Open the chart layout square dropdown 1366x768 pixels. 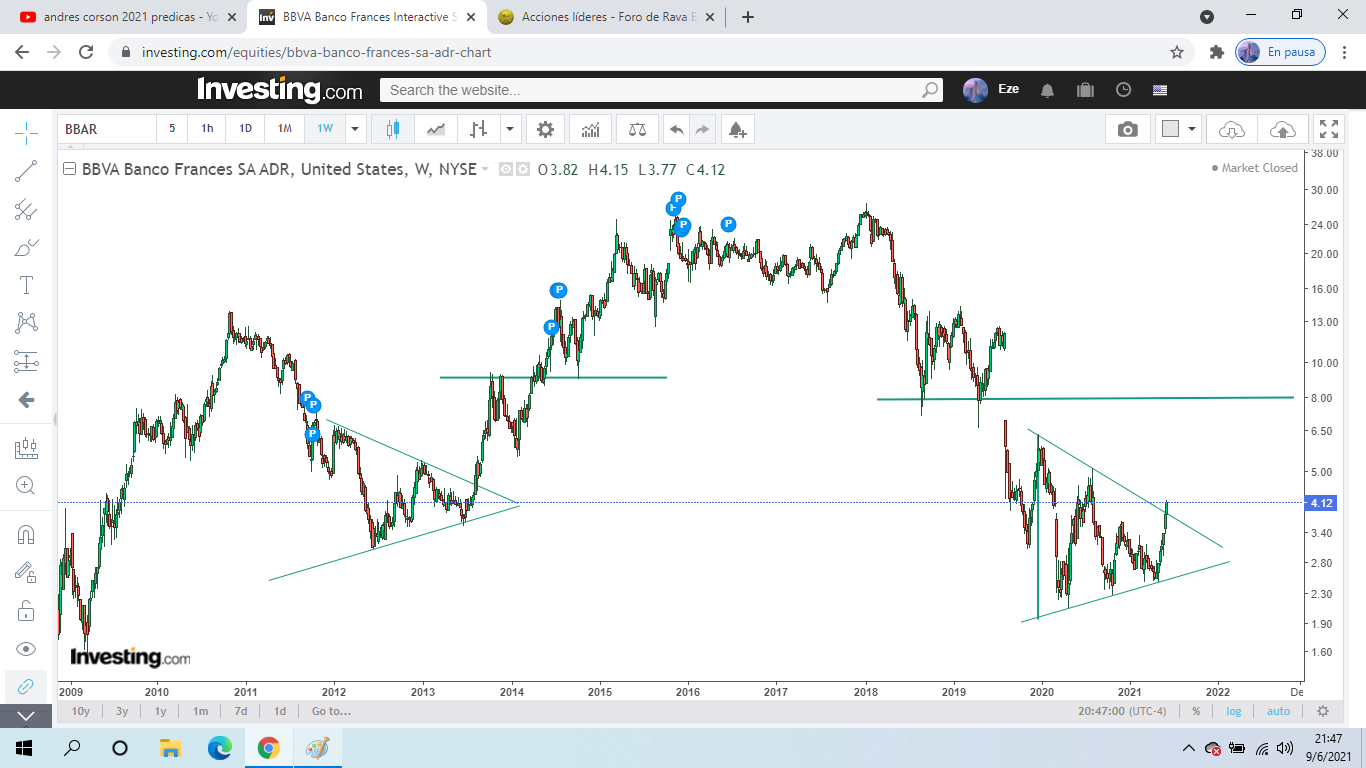pyautogui.click(x=1178, y=129)
